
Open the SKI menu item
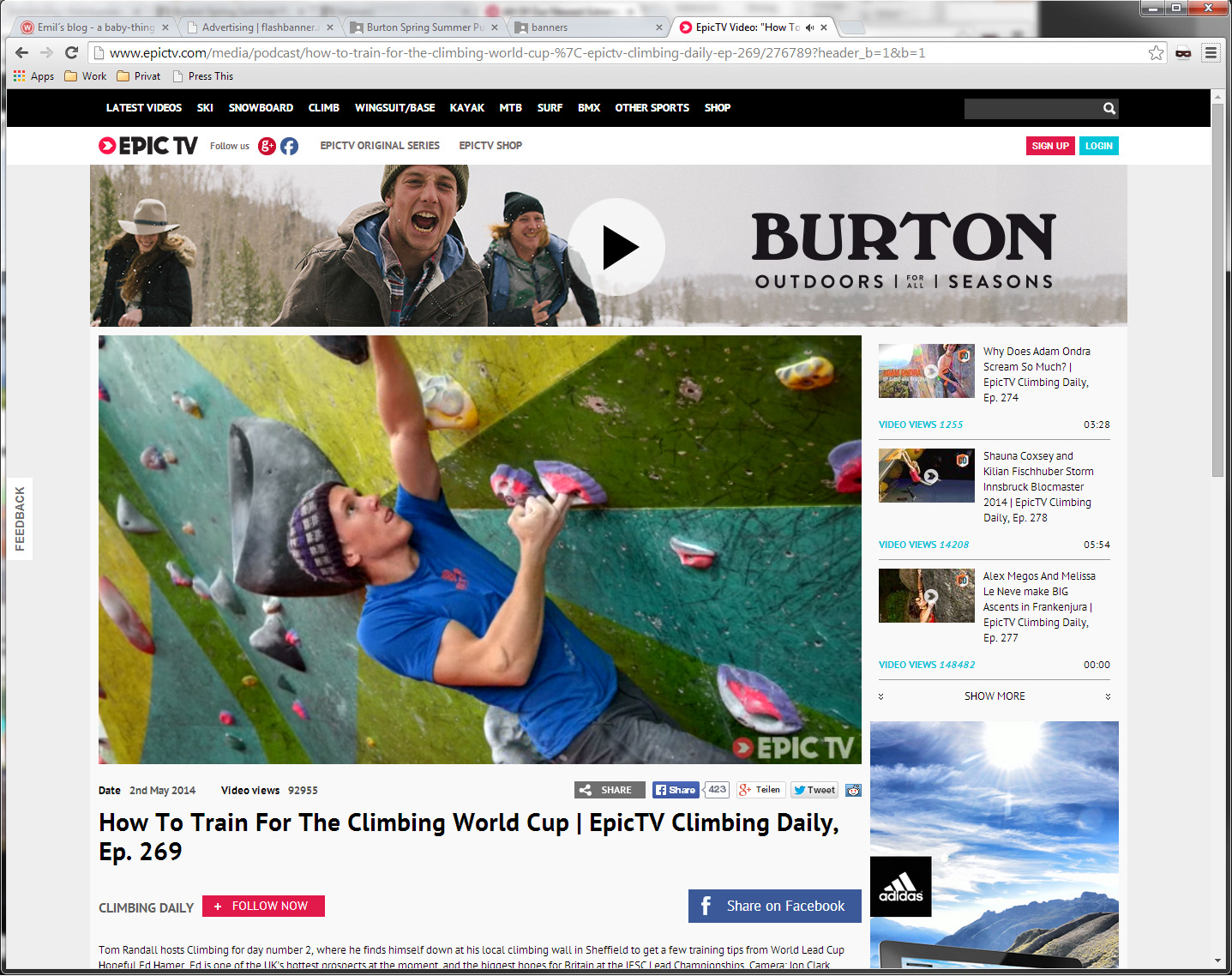pyautogui.click(x=205, y=108)
